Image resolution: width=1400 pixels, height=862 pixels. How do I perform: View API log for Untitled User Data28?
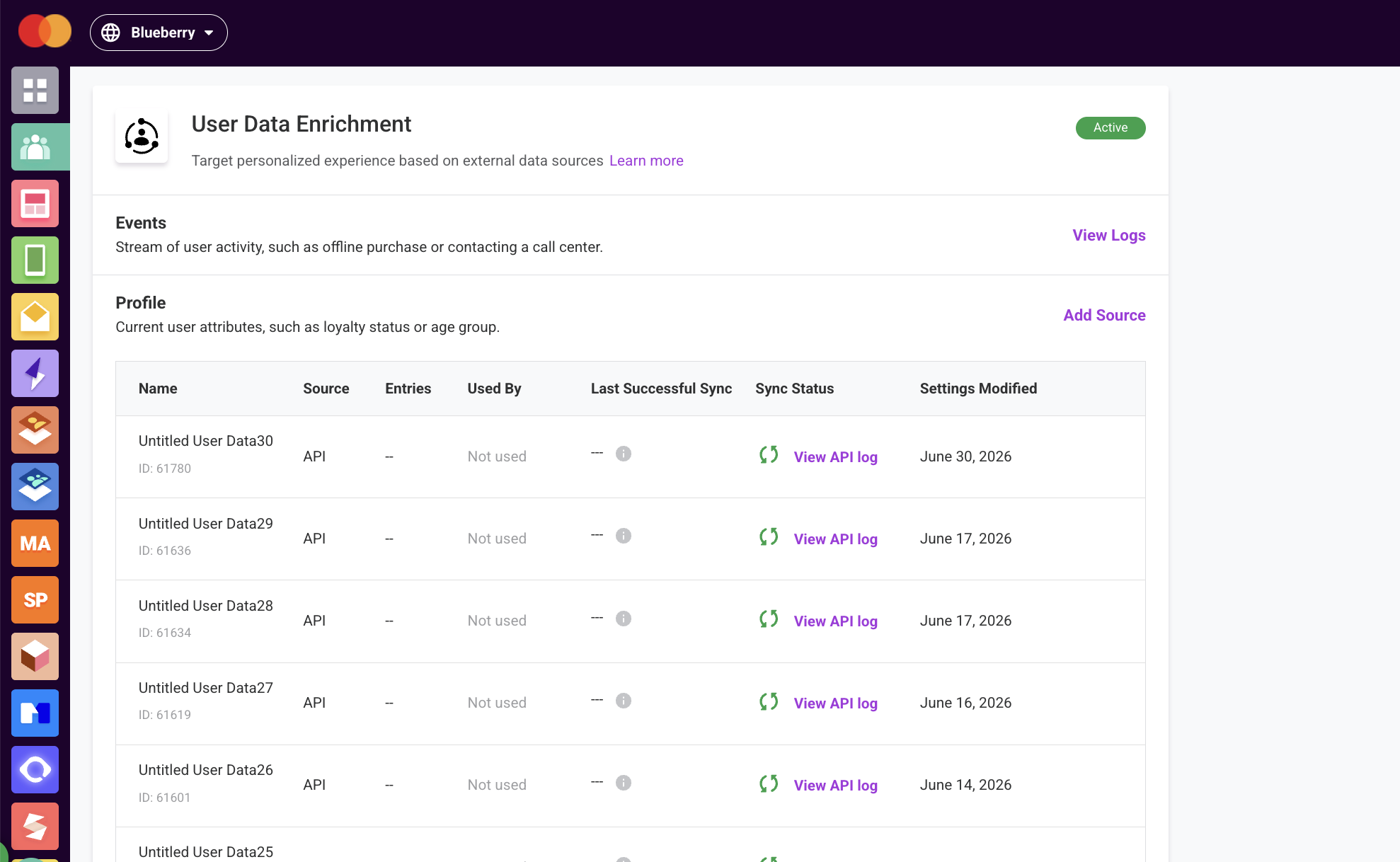click(835, 621)
